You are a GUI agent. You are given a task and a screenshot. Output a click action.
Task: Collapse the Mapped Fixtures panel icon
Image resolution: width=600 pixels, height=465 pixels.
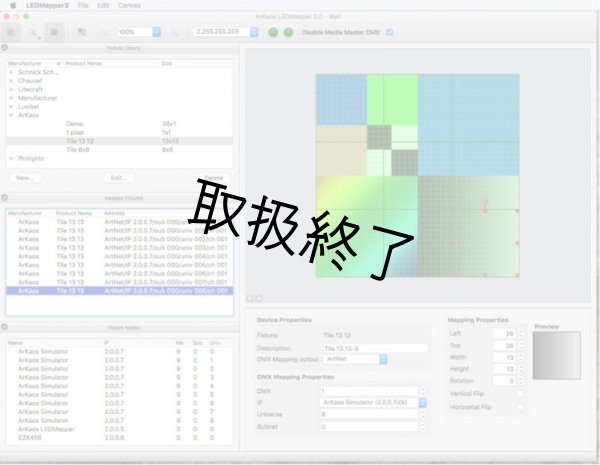click(5, 197)
